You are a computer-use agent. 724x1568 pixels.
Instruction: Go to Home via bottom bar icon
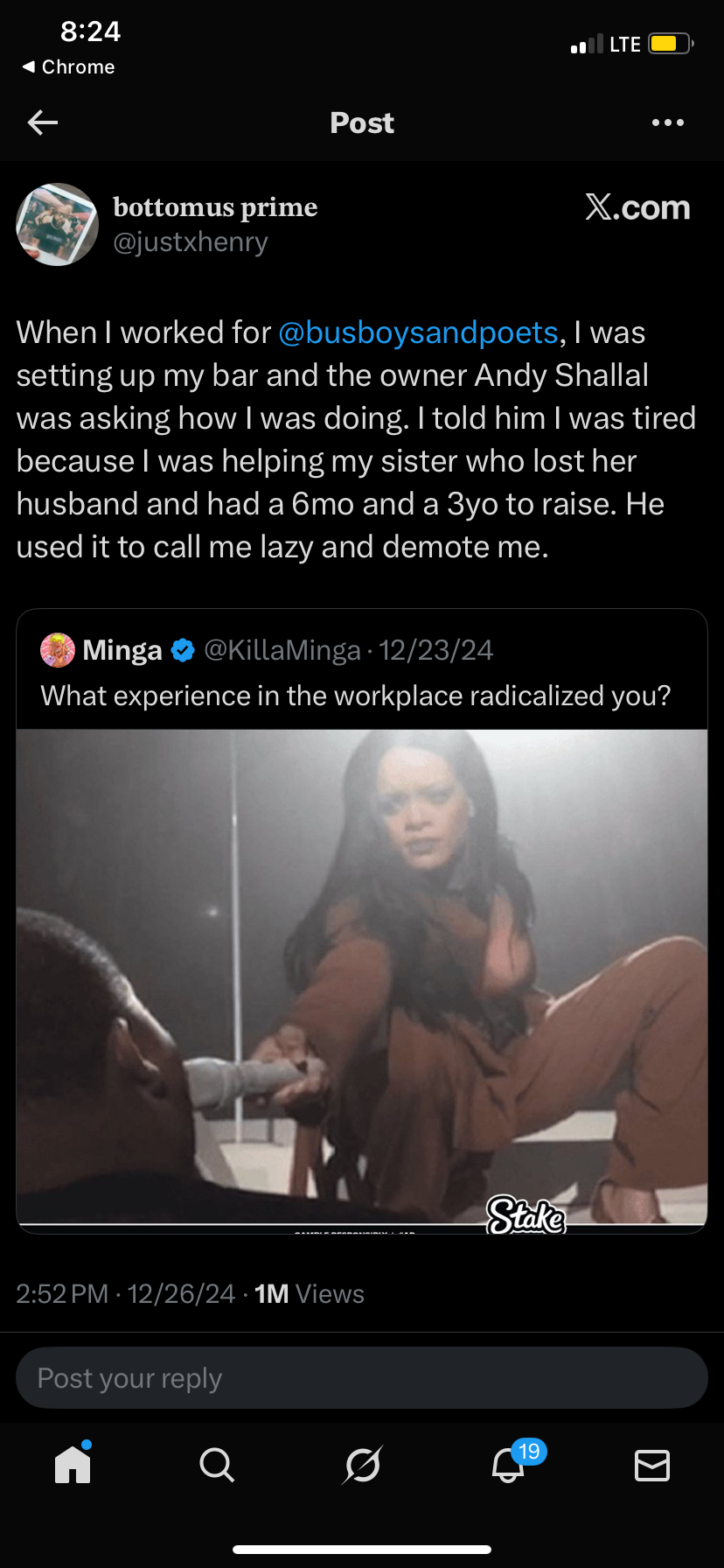(x=73, y=1464)
